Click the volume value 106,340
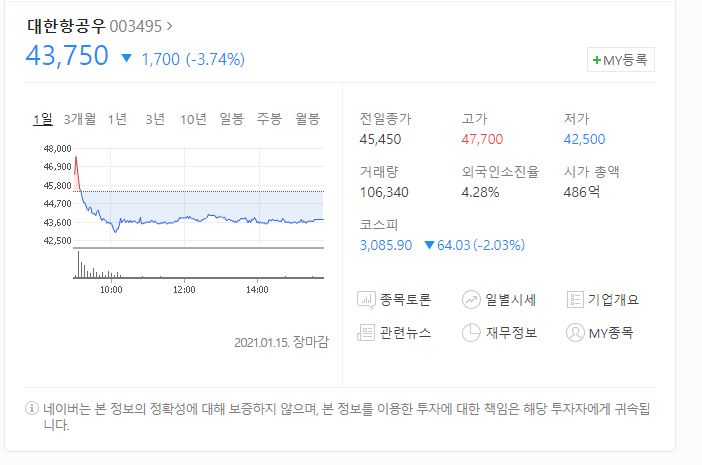Image resolution: width=702 pixels, height=465 pixels. (384, 192)
